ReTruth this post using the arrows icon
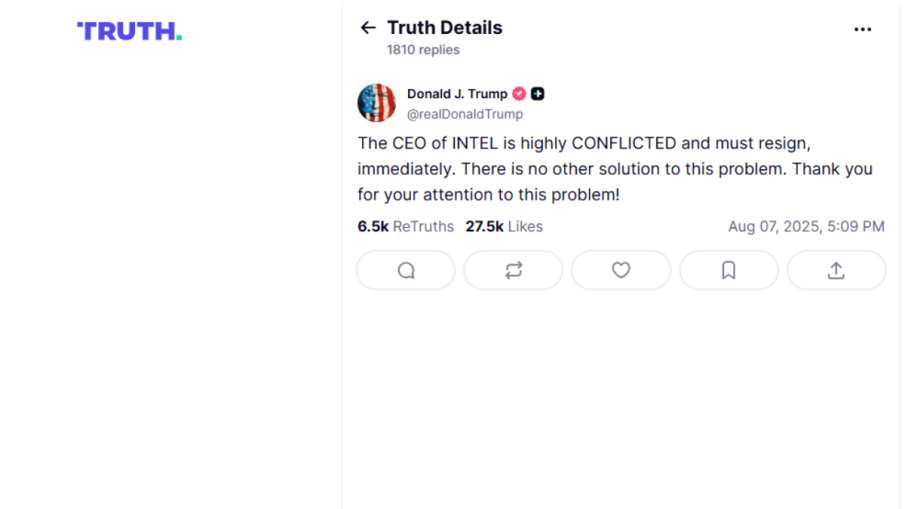 [x=513, y=270]
